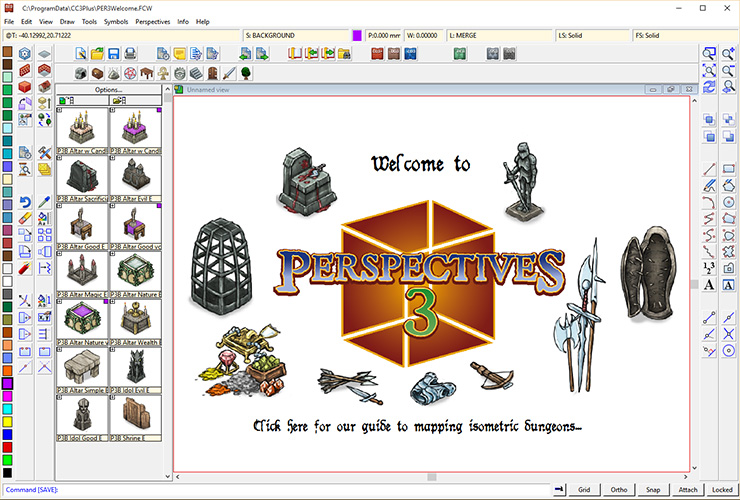This screenshot has height=500, width=740.
Task: Expand the plus box on the Shrine symbol
Action: point(112,398)
